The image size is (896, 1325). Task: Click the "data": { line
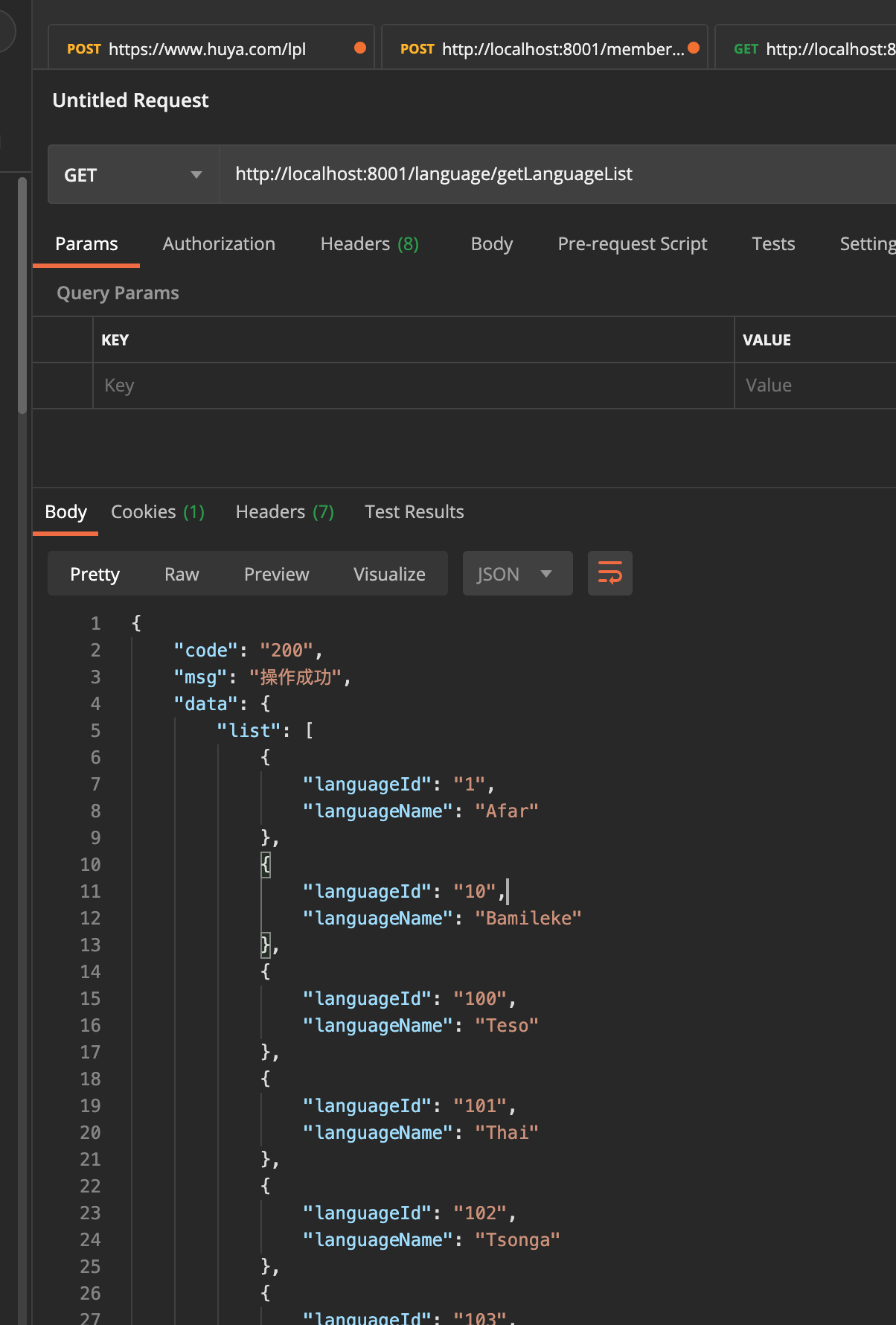222,704
